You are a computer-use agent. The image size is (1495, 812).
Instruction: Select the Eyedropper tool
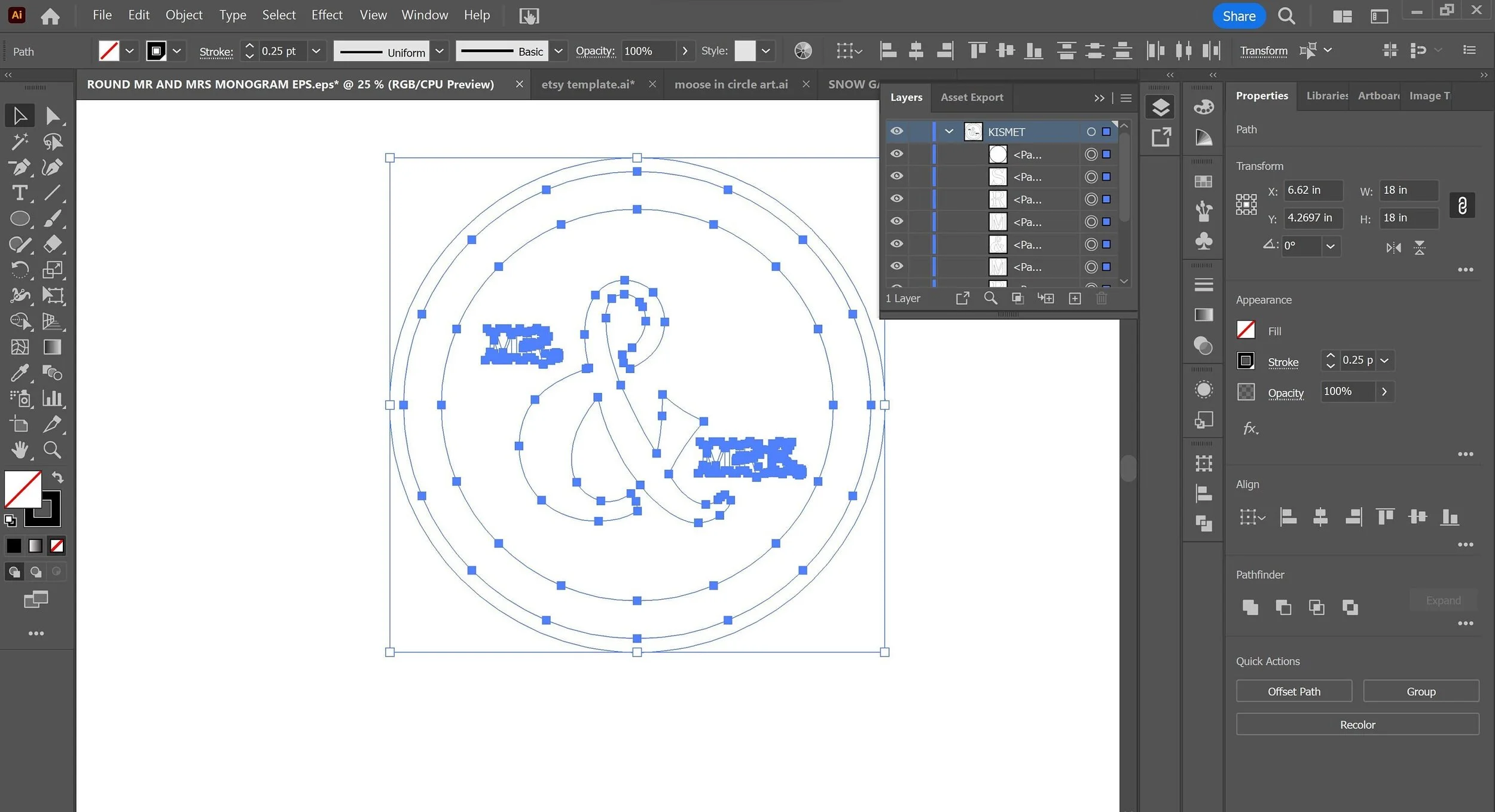click(19, 373)
